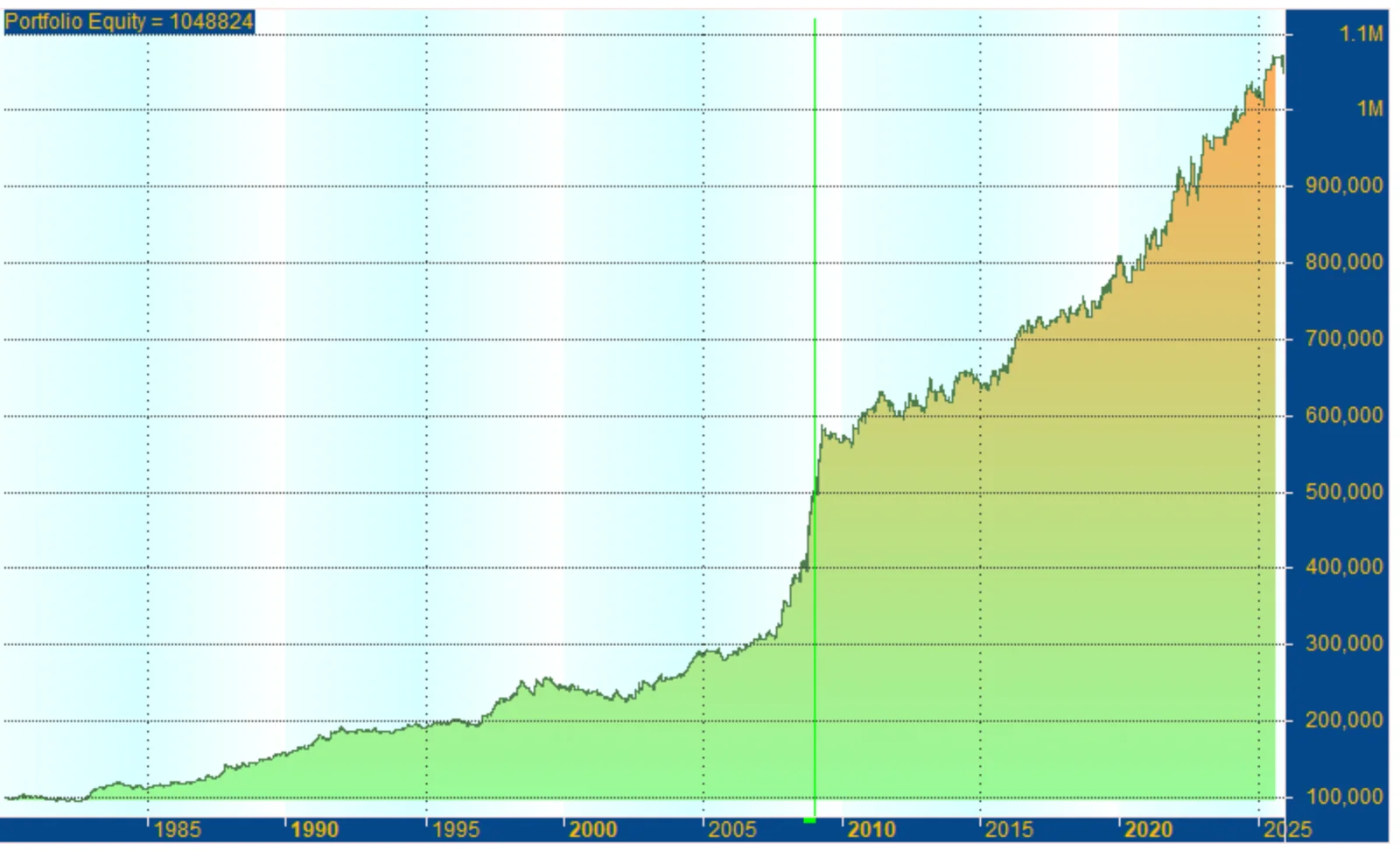
Task: Click the 200,000 axis value
Action: point(1344,720)
